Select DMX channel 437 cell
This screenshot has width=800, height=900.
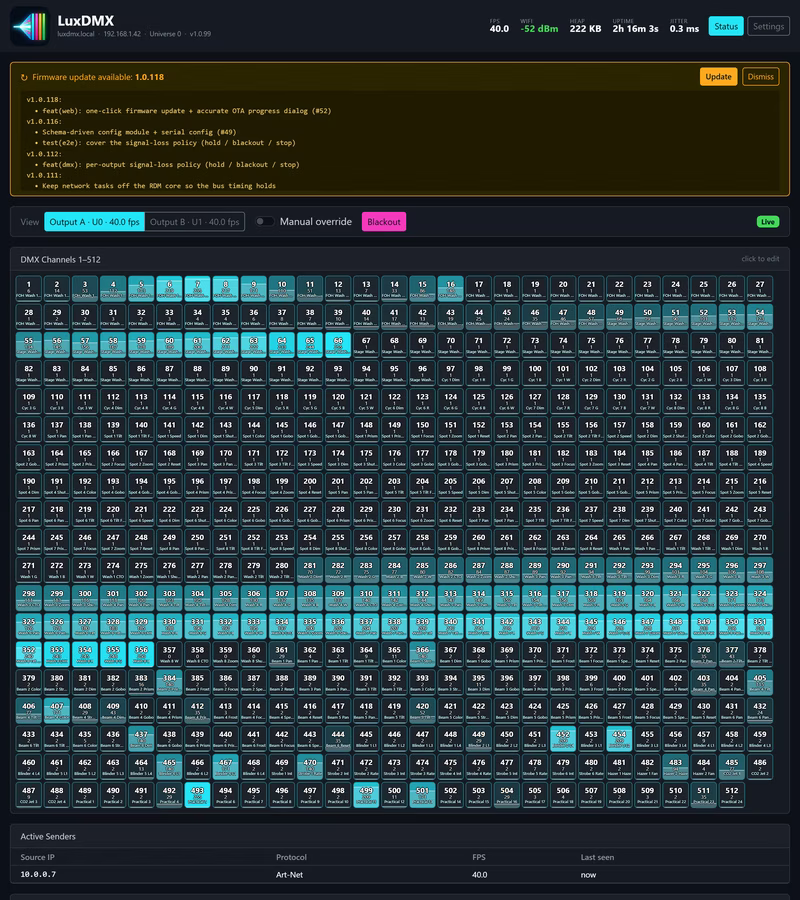[x=141, y=739]
